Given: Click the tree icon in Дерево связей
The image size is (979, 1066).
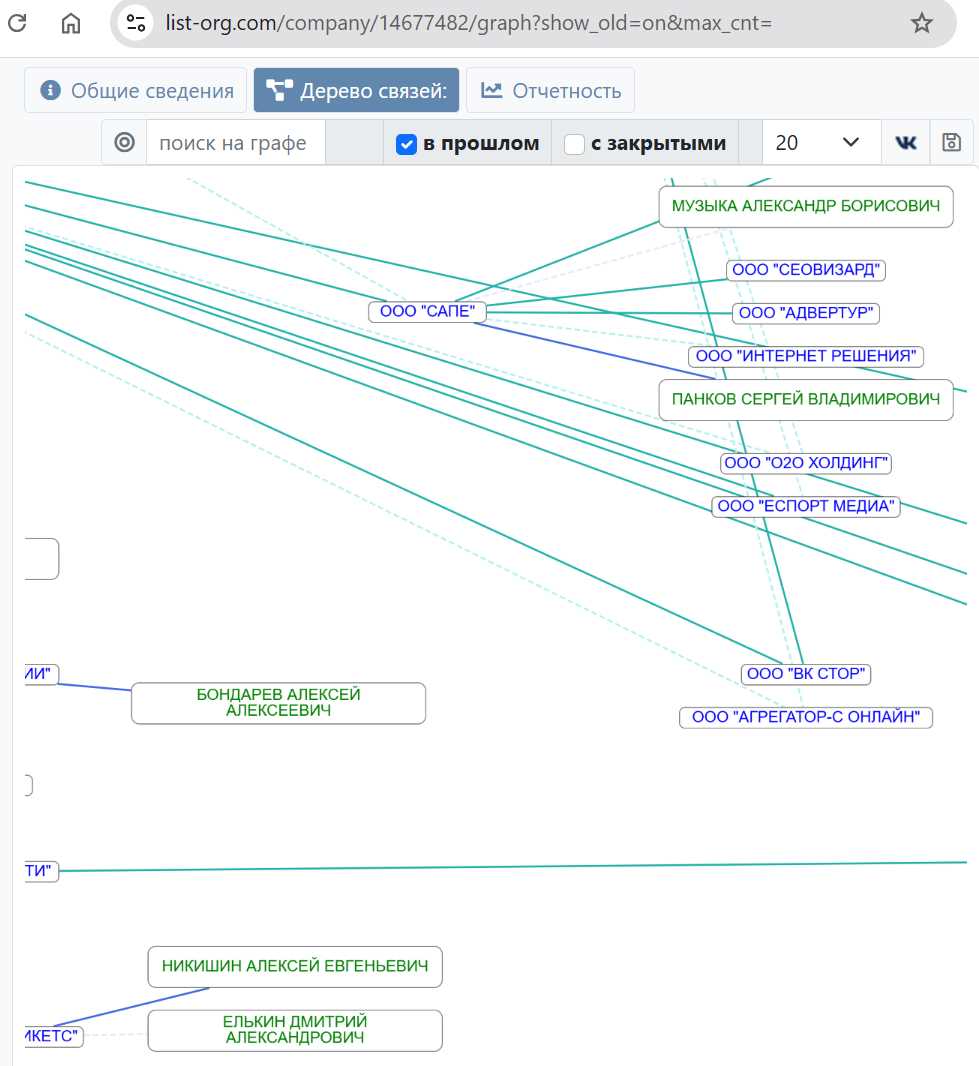Looking at the screenshot, I should 279,90.
